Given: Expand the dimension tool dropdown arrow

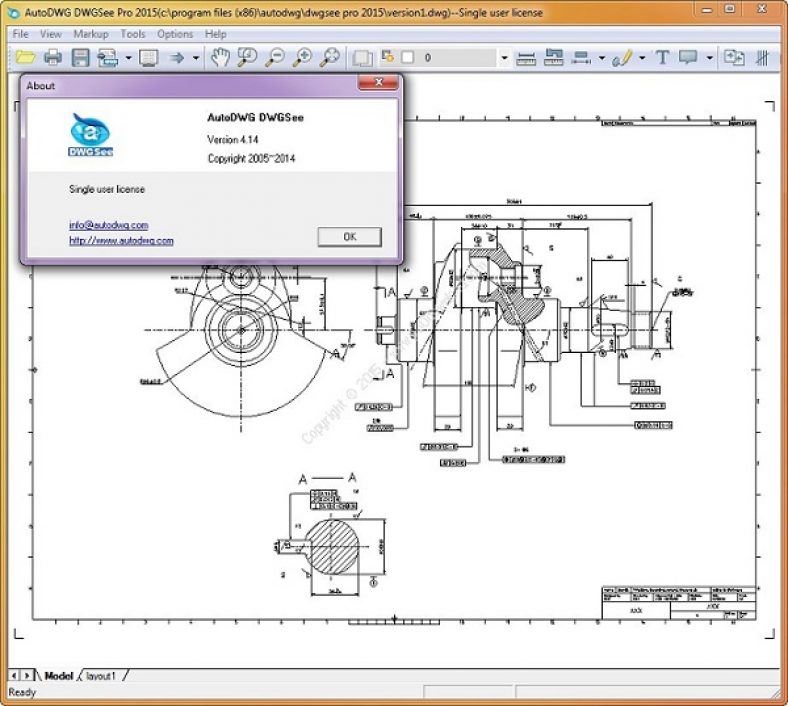Looking at the screenshot, I should [x=602, y=58].
